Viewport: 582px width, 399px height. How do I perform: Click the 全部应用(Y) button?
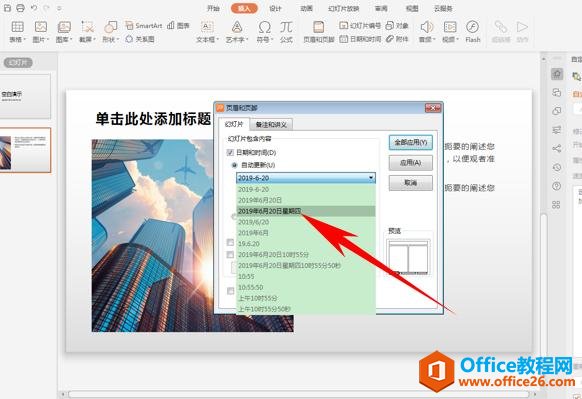point(411,143)
